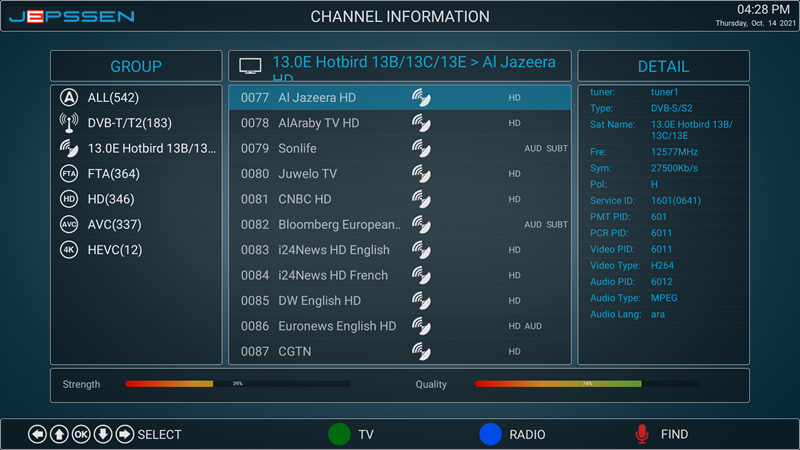
Task: Select channel 0085 DW English HD
Action: [400, 301]
